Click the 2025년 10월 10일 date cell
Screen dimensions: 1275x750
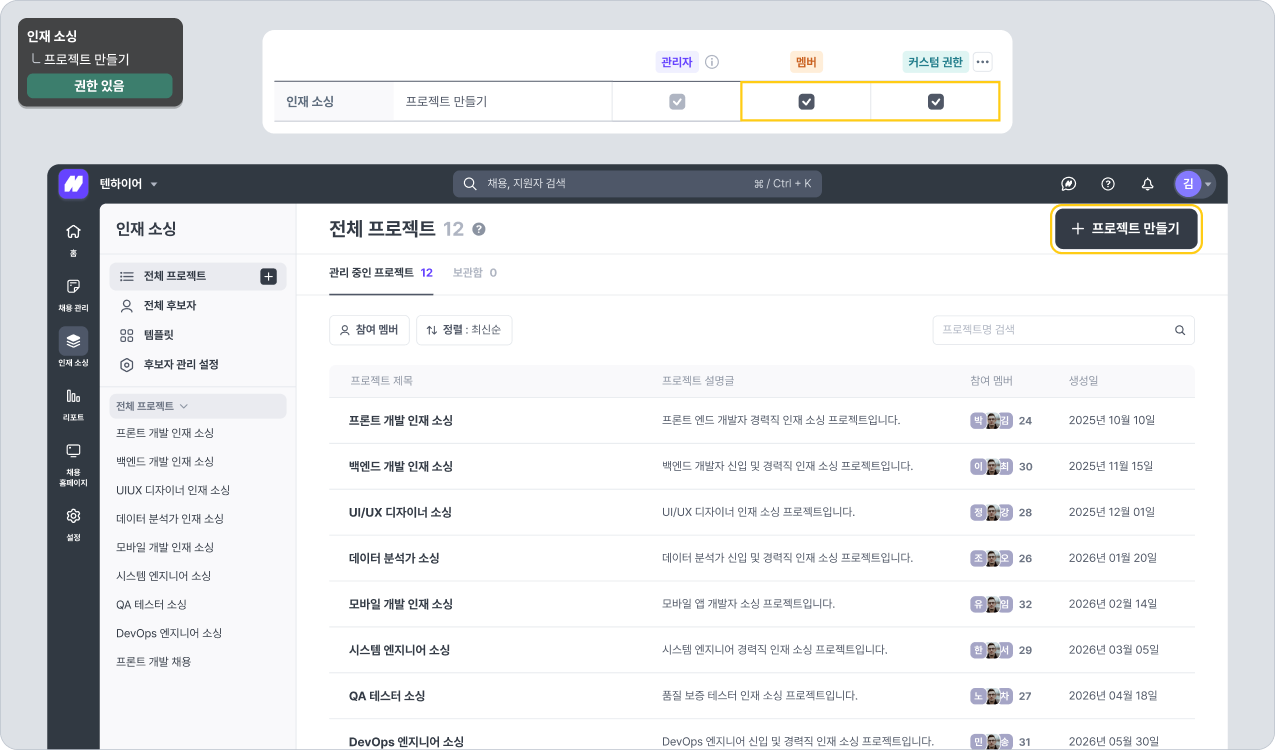click(x=1112, y=421)
